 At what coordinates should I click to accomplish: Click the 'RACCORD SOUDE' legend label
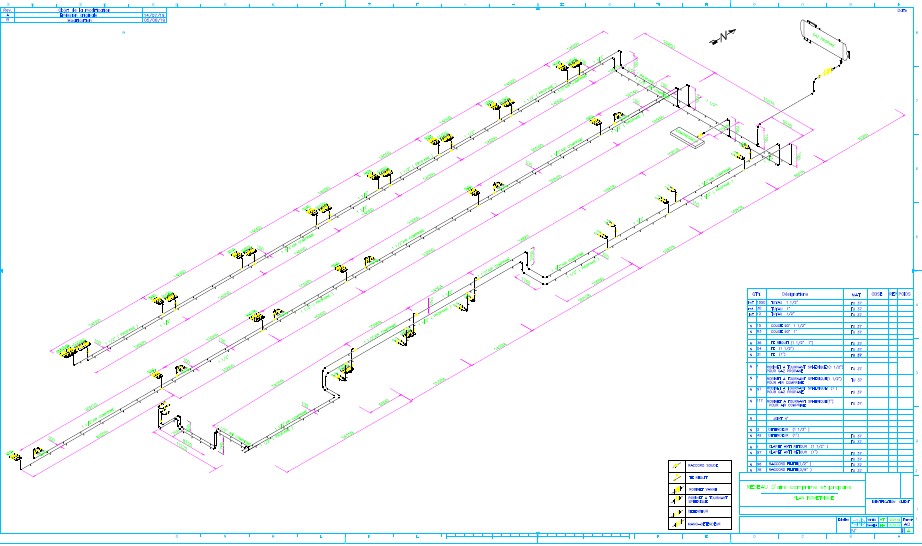coord(703,465)
